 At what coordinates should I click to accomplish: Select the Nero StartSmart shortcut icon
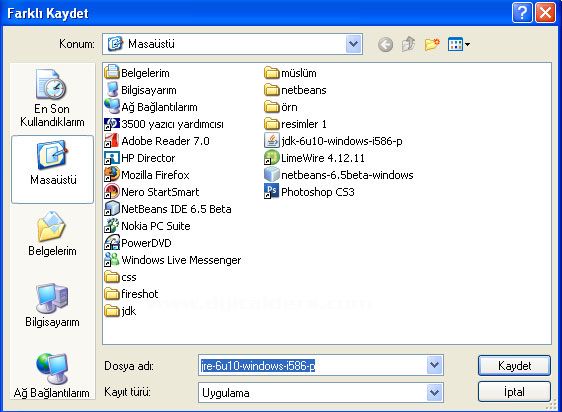coord(112,191)
